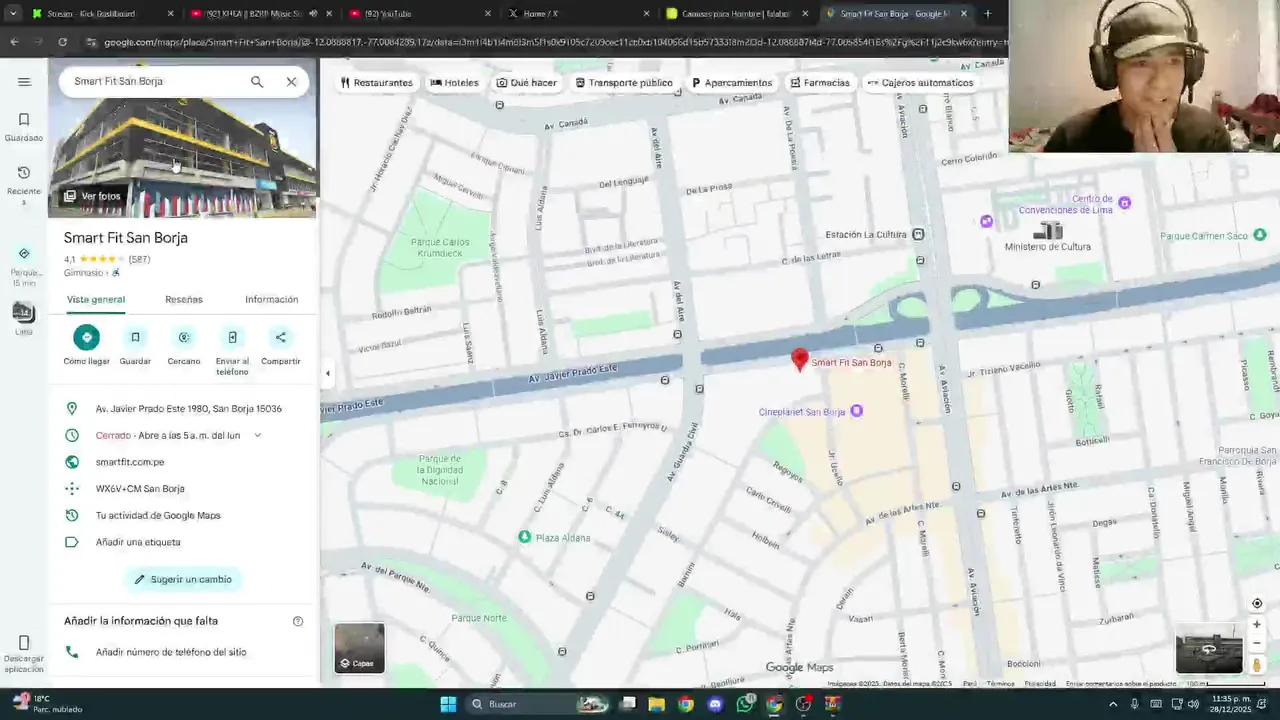Click the taskbar Buscar search box
The width and height of the screenshot is (1280, 720).
pyautogui.click(x=540, y=704)
